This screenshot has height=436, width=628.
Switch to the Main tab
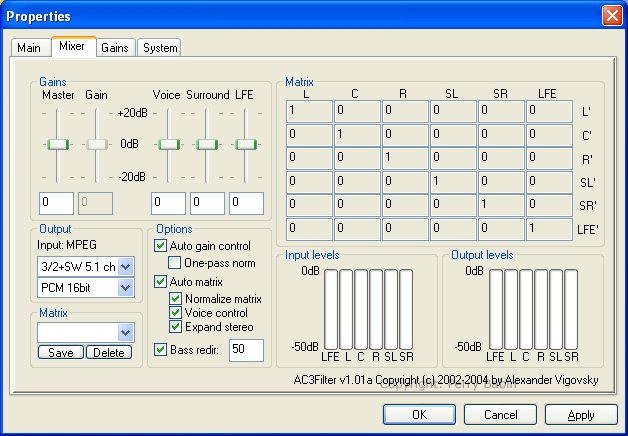tap(29, 48)
